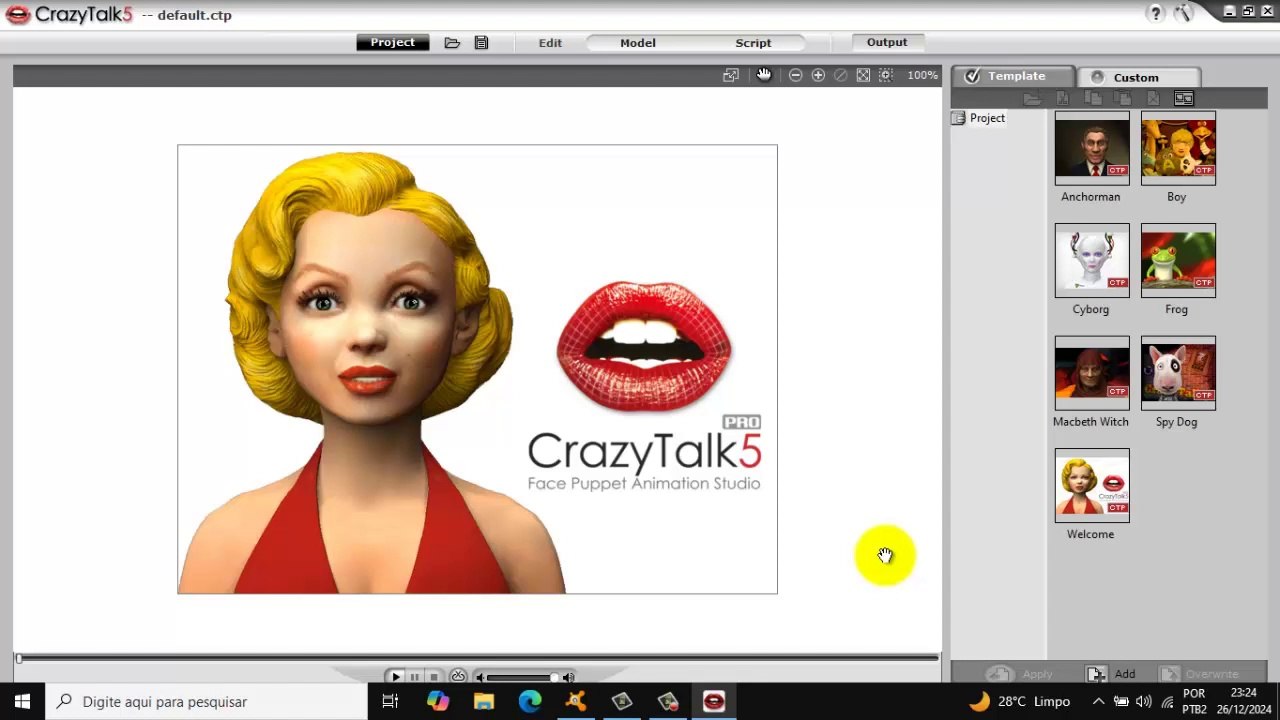Image resolution: width=1280 pixels, height=720 pixels.
Task: Zoom in with the plus magnifier icon
Action: point(818,75)
